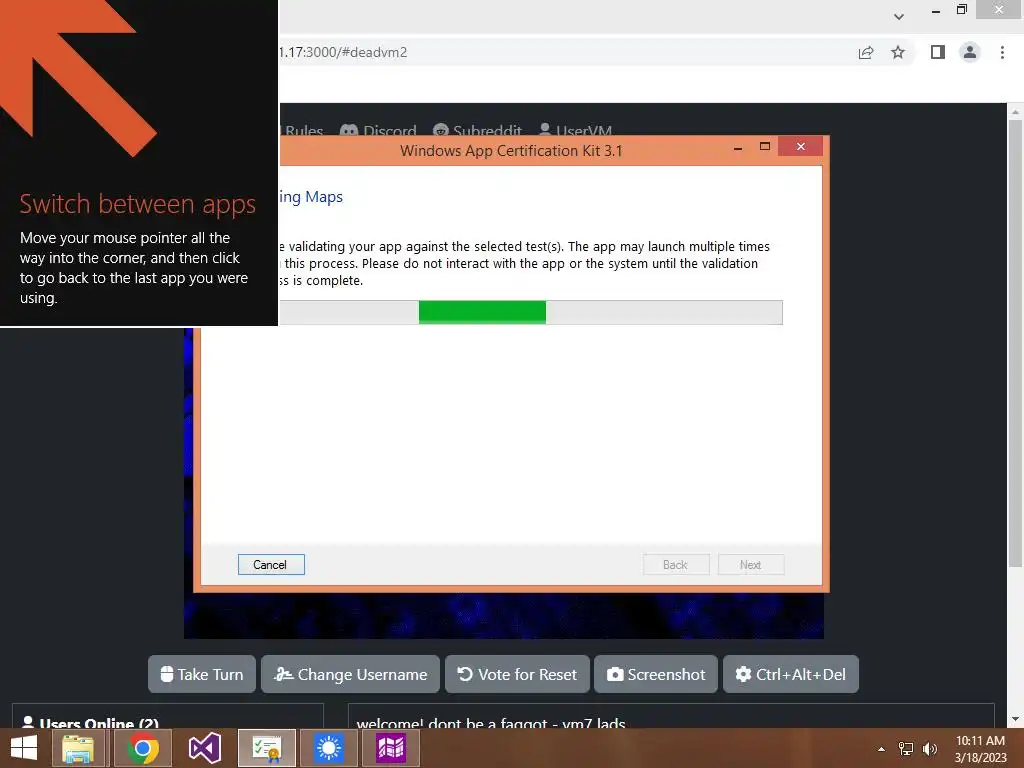Open the blue sun app on the taskbar
This screenshot has width=1024, height=768.
(328, 748)
